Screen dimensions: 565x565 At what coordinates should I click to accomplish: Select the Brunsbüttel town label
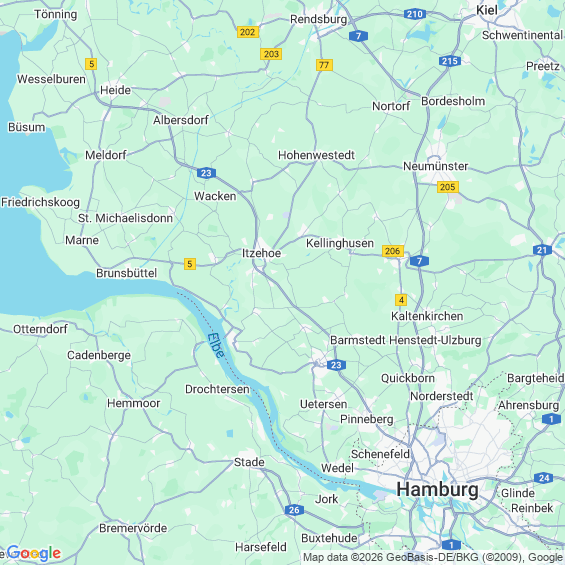tap(126, 273)
